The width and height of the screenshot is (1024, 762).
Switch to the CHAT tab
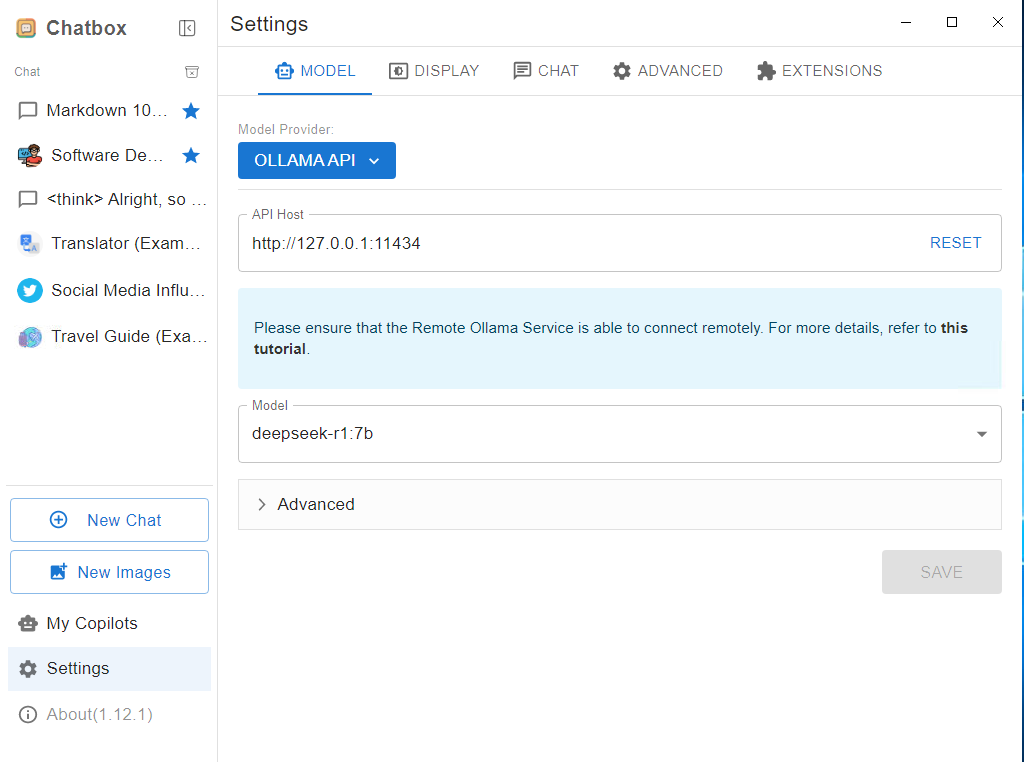click(x=546, y=71)
